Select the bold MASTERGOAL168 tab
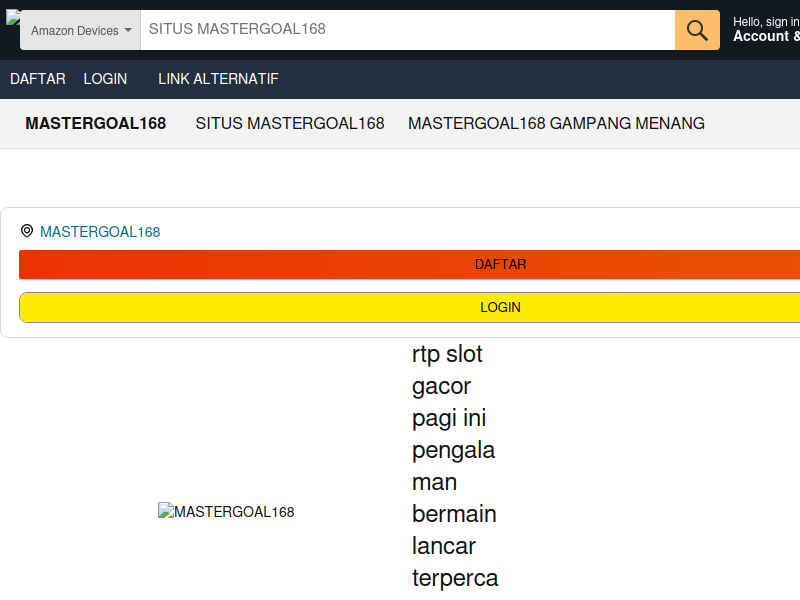800x600 pixels. tap(96, 123)
